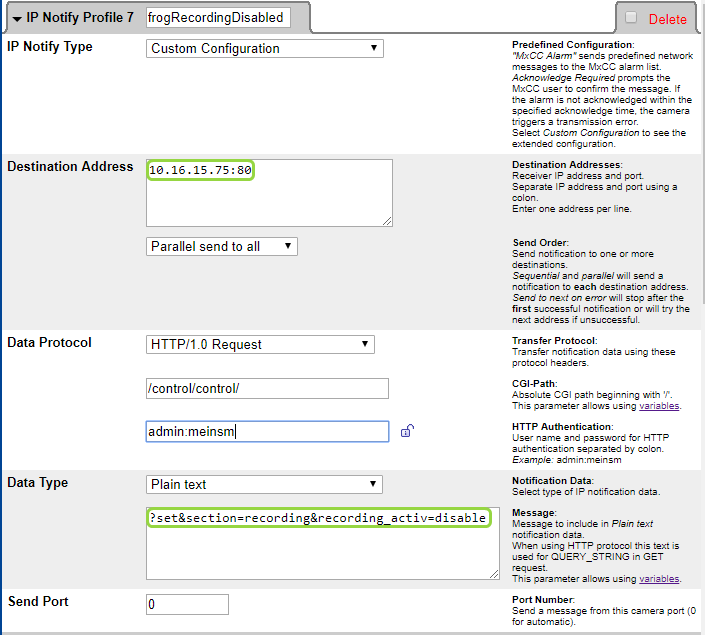The image size is (705, 635).
Task: Grab the Destination Address textarea resize handle
Action: (x=387, y=221)
